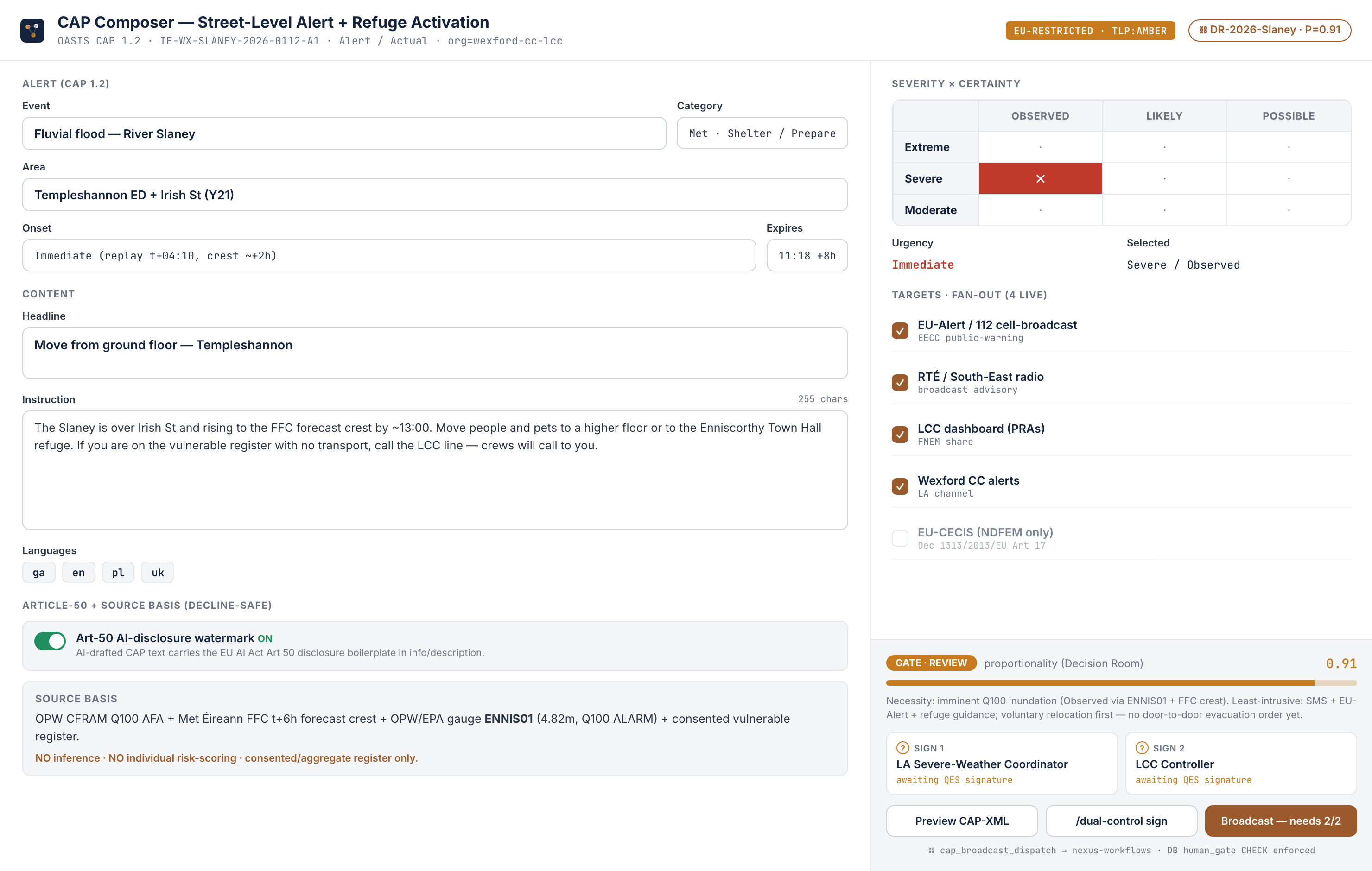This screenshot has width=1372, height=871.
Task: Click the GATE · REVIEW badge
Action: (931, 663)
